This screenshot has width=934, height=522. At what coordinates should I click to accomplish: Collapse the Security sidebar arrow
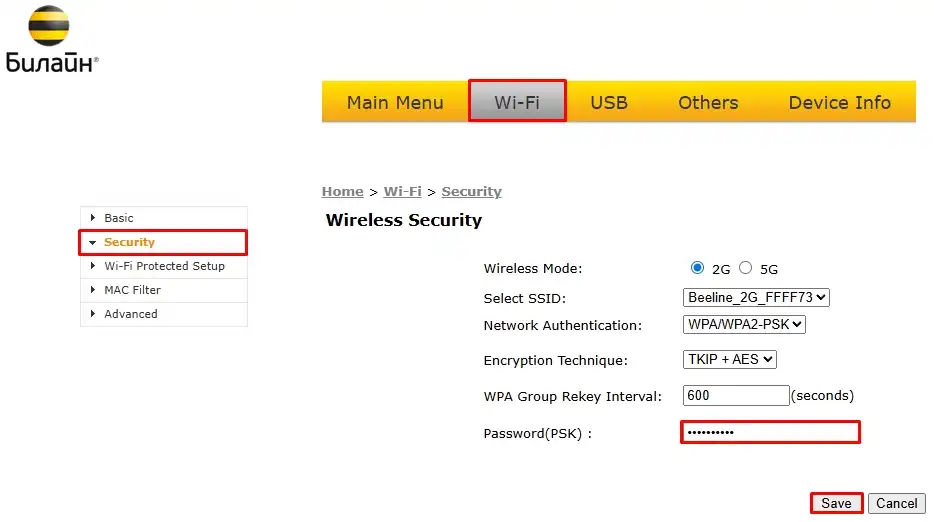coord(93,242)
